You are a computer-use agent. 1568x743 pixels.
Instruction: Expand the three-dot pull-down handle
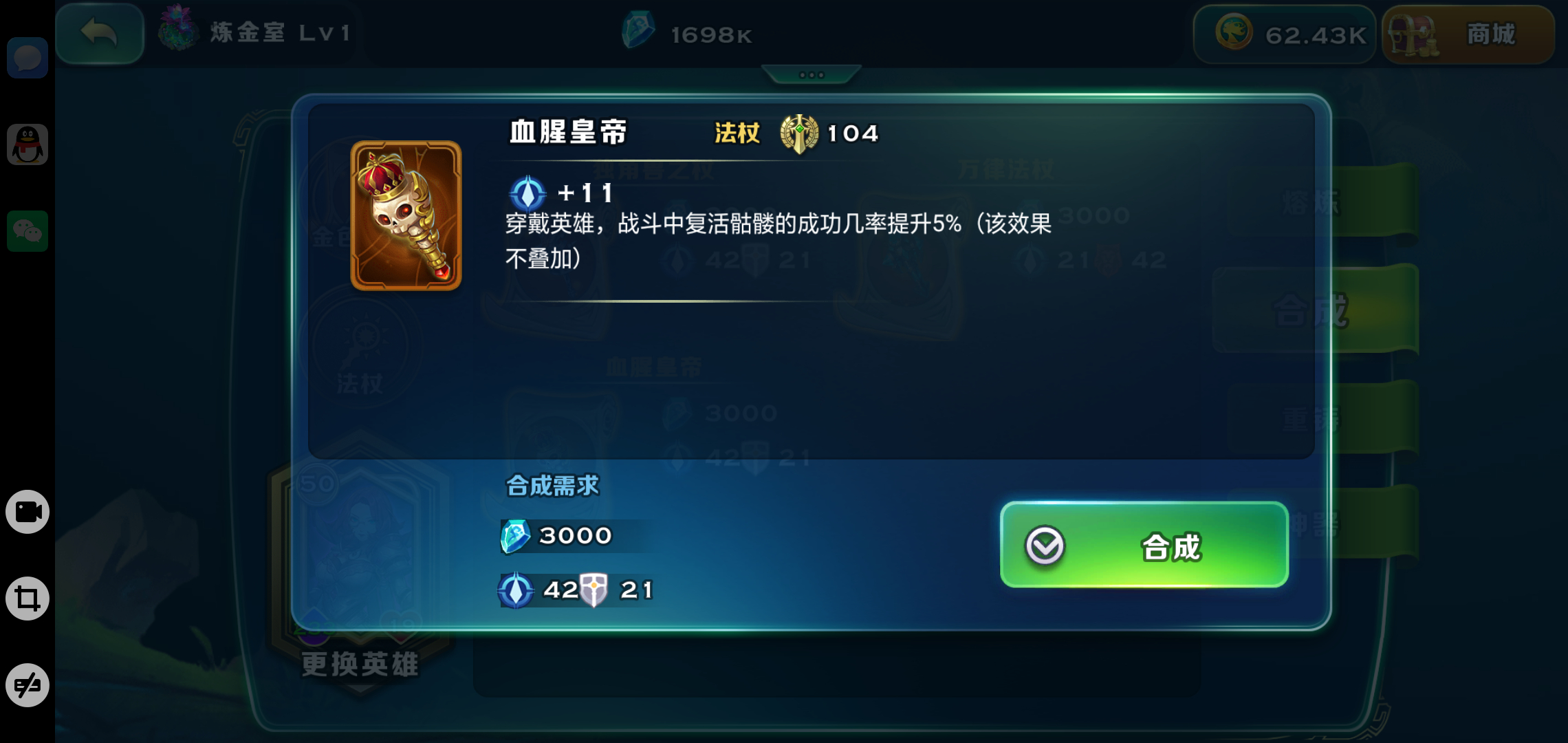coord(812,74)
